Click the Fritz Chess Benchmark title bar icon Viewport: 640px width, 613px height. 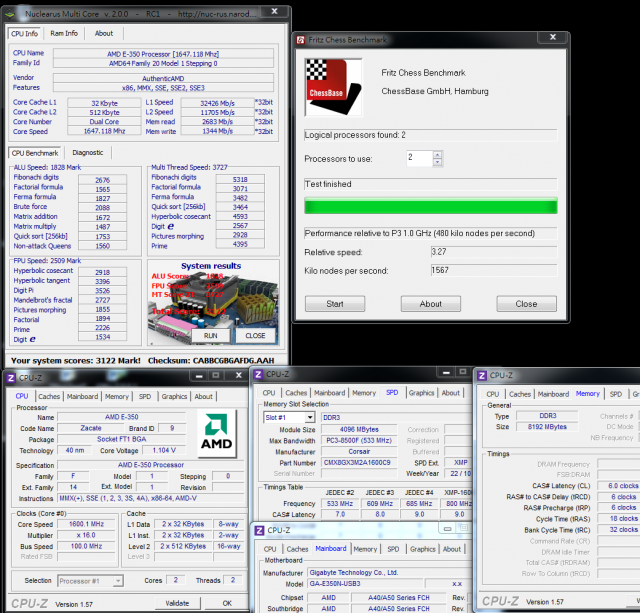pyautogui.click(x=301, y=40)
